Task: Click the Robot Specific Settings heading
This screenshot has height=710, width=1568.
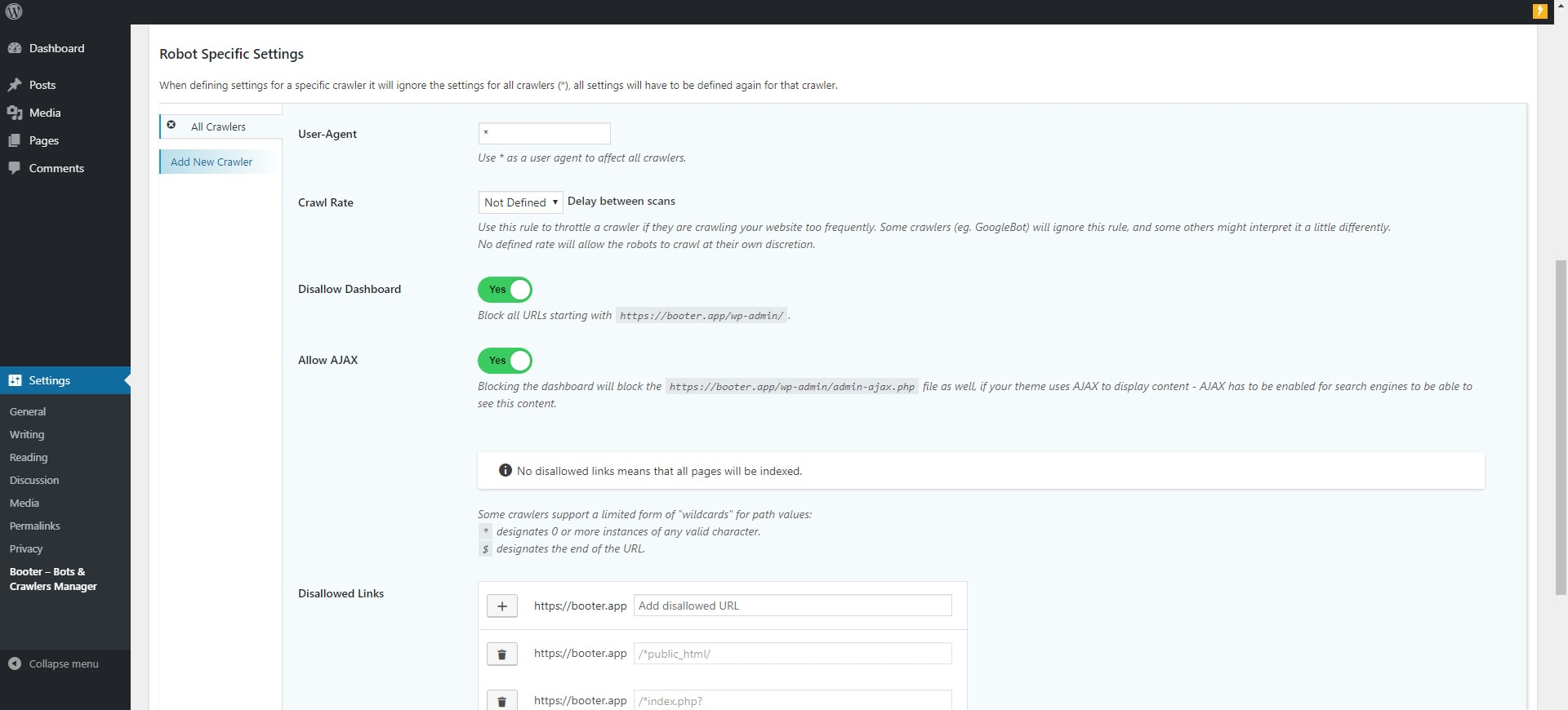Action: (x=231, y=54)
